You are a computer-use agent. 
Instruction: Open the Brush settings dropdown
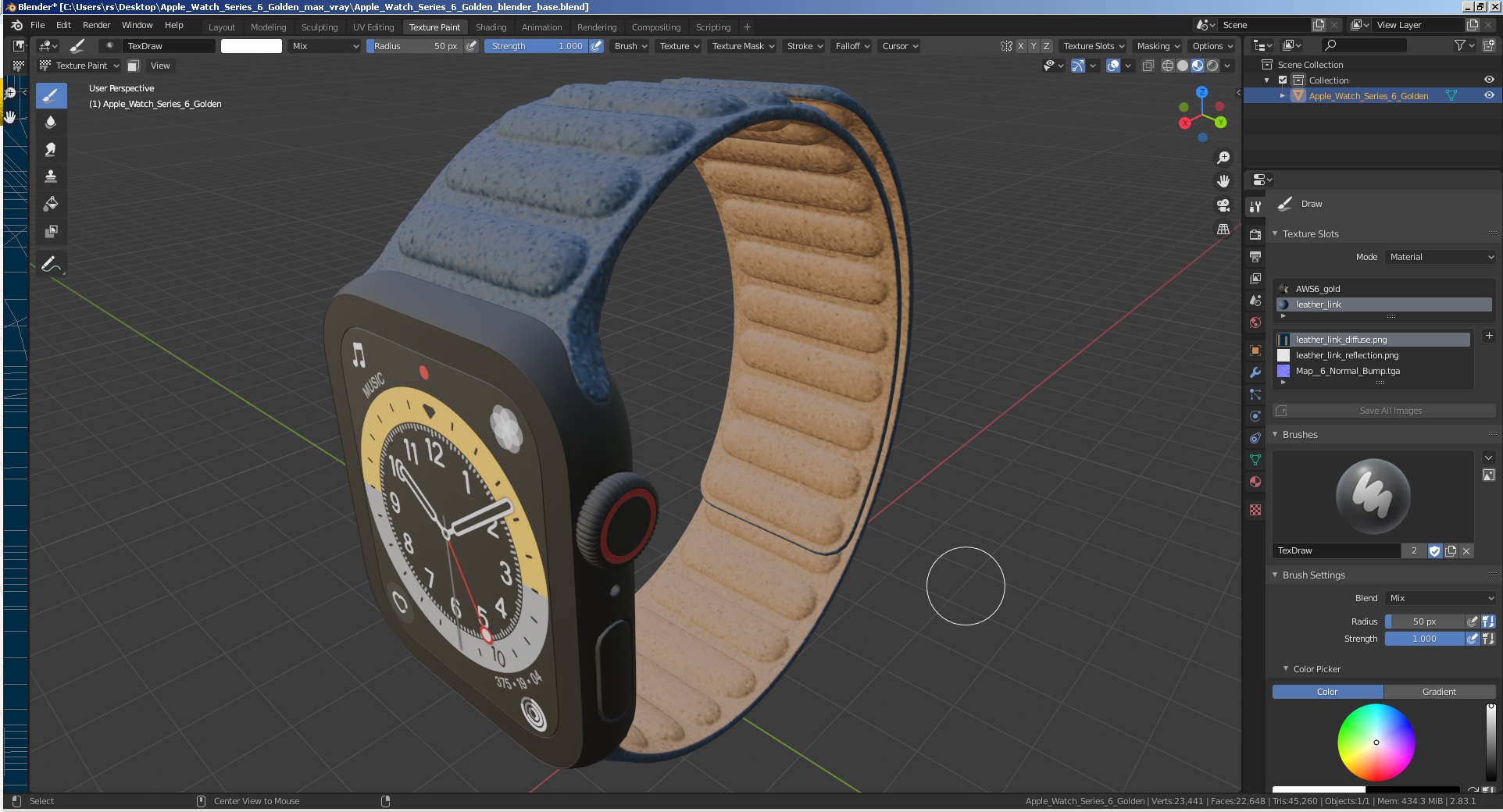pyautogui.click(x=630, y=46)
